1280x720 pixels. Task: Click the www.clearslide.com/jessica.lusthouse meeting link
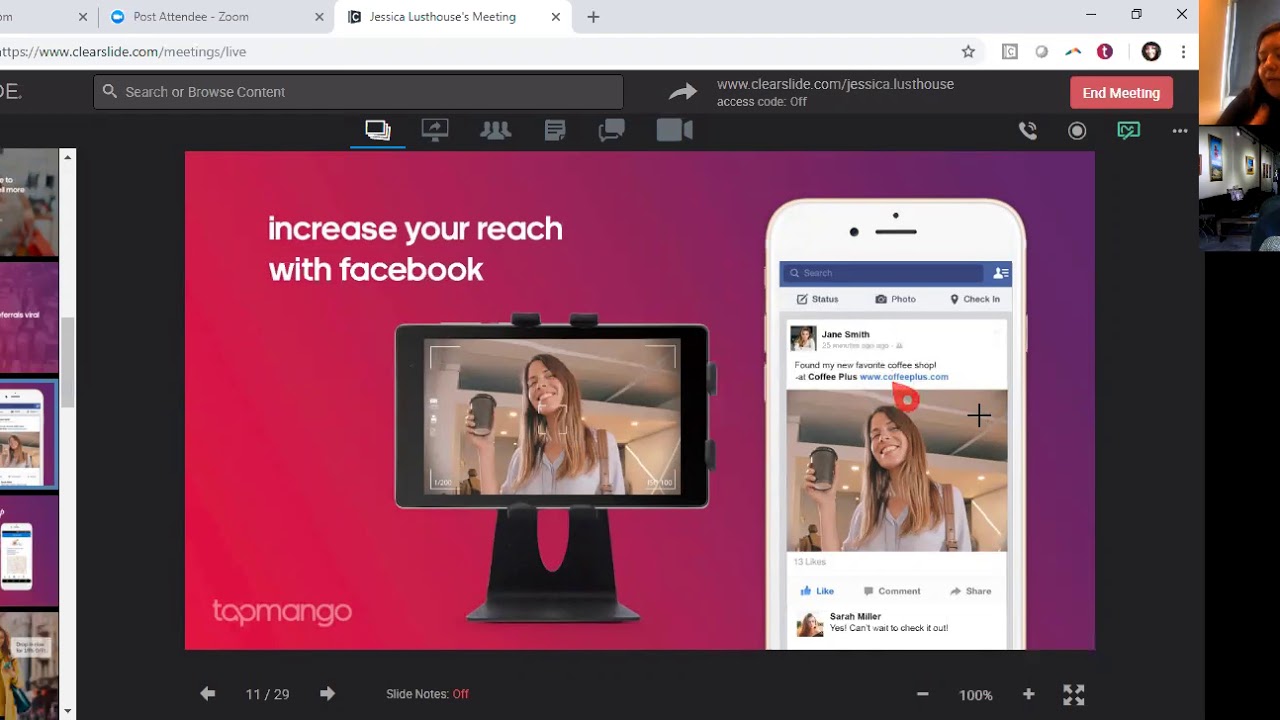[835, 84]
